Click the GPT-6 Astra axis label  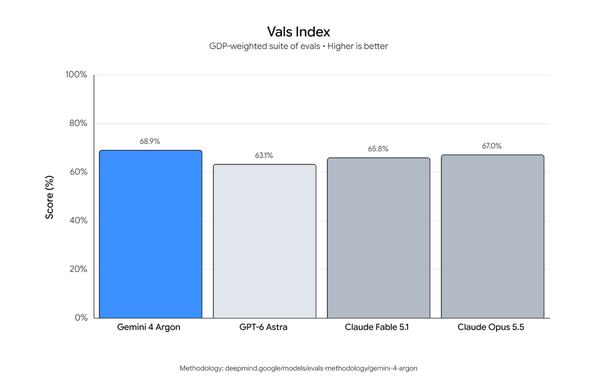pos(263,327)
